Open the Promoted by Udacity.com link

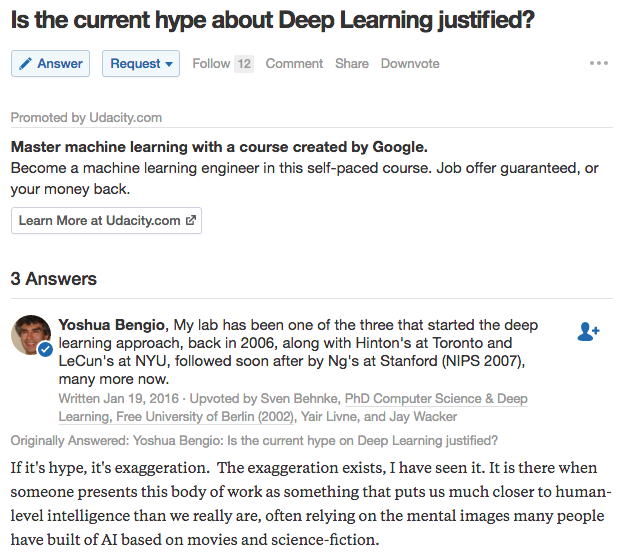tap(86, 118)
